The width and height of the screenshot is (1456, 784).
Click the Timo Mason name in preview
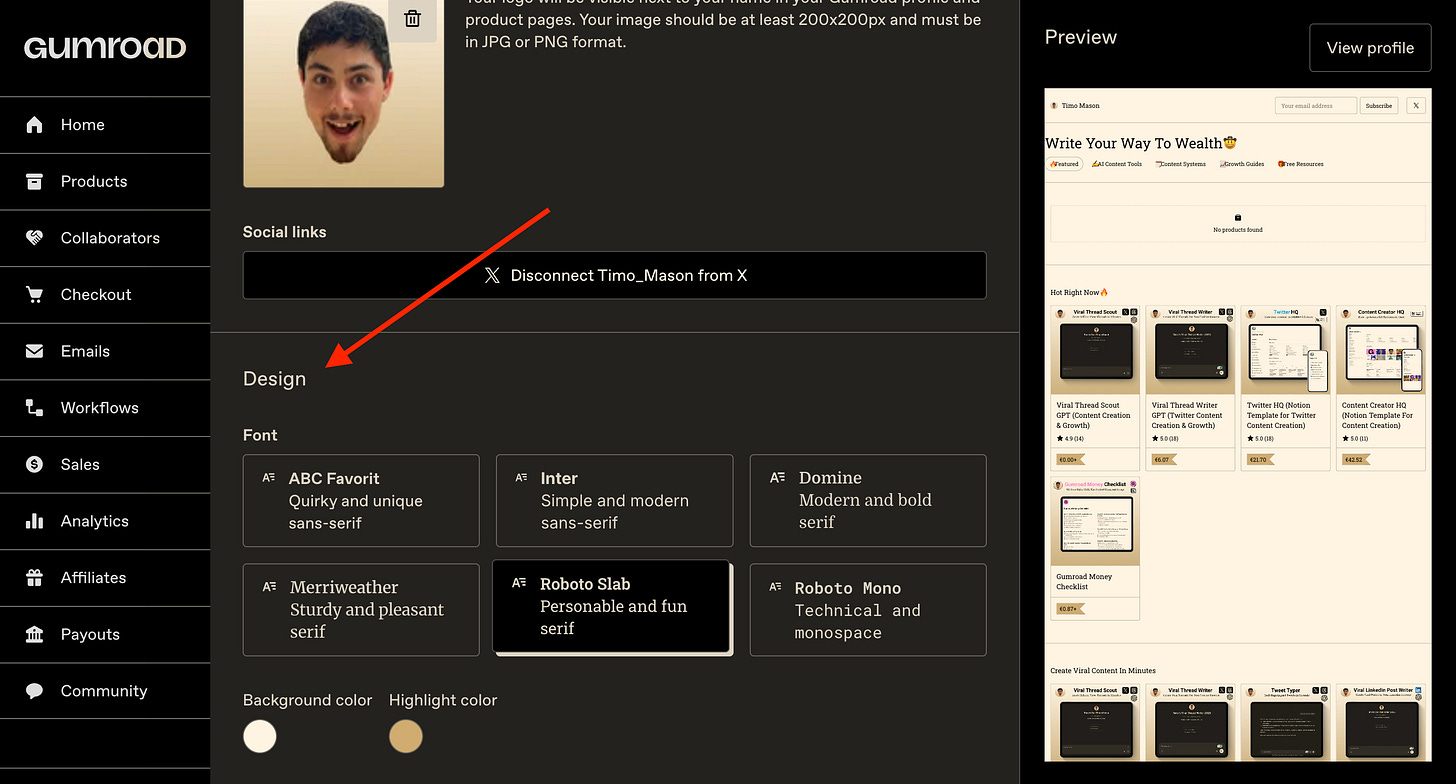pos(1080,105)
